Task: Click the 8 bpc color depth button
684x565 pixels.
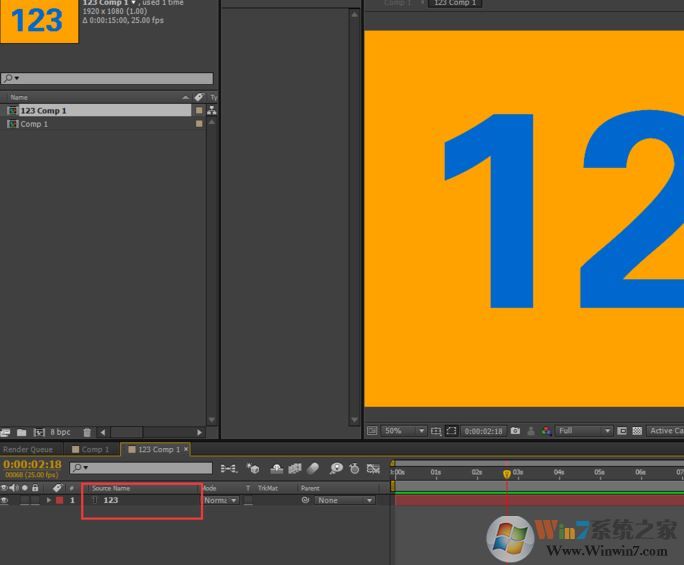Action: [x=59, y=432]
